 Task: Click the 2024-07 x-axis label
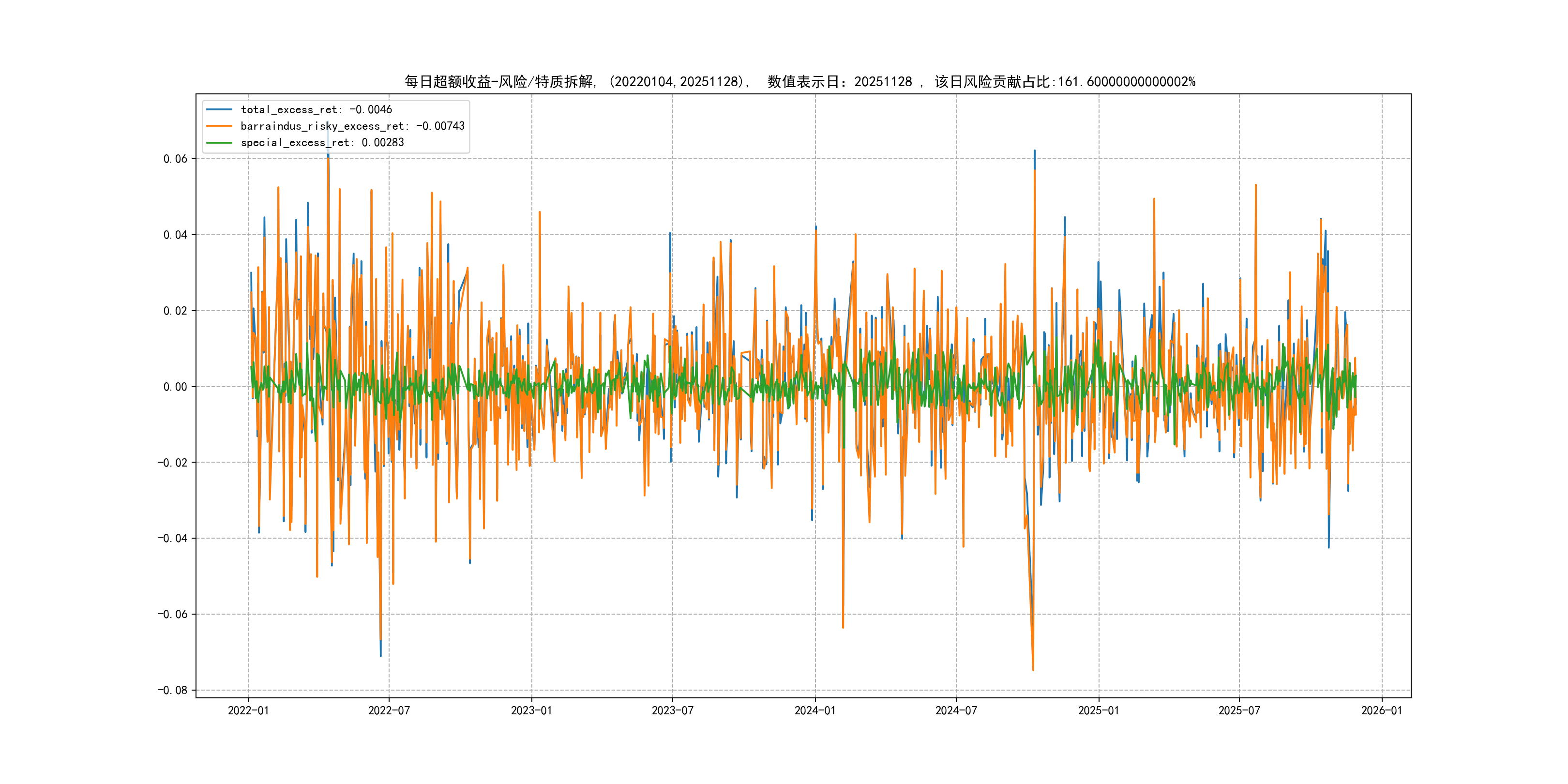(956, 710)
